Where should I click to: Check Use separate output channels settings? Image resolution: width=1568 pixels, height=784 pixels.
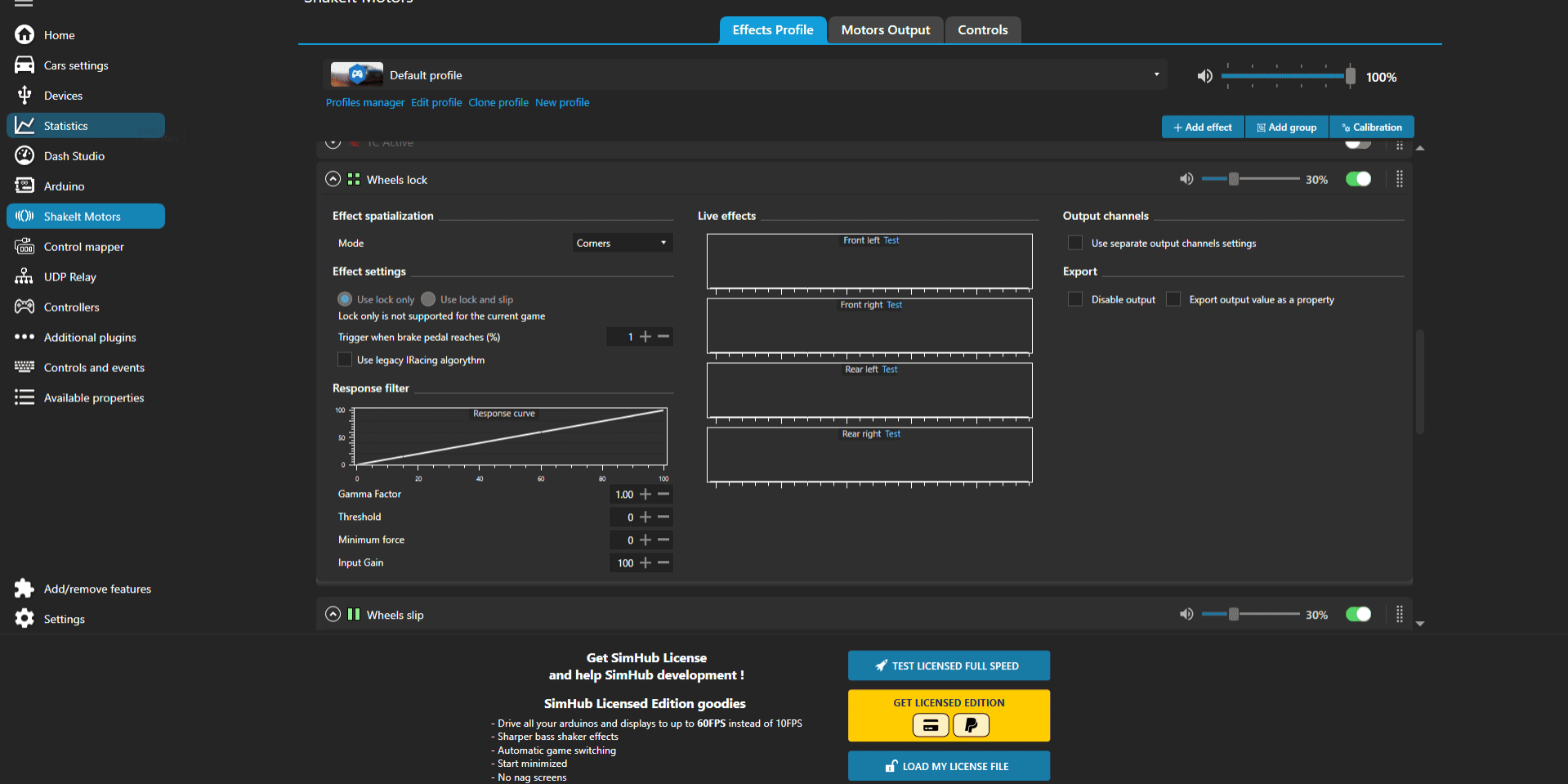click(x=1075, y=243)
